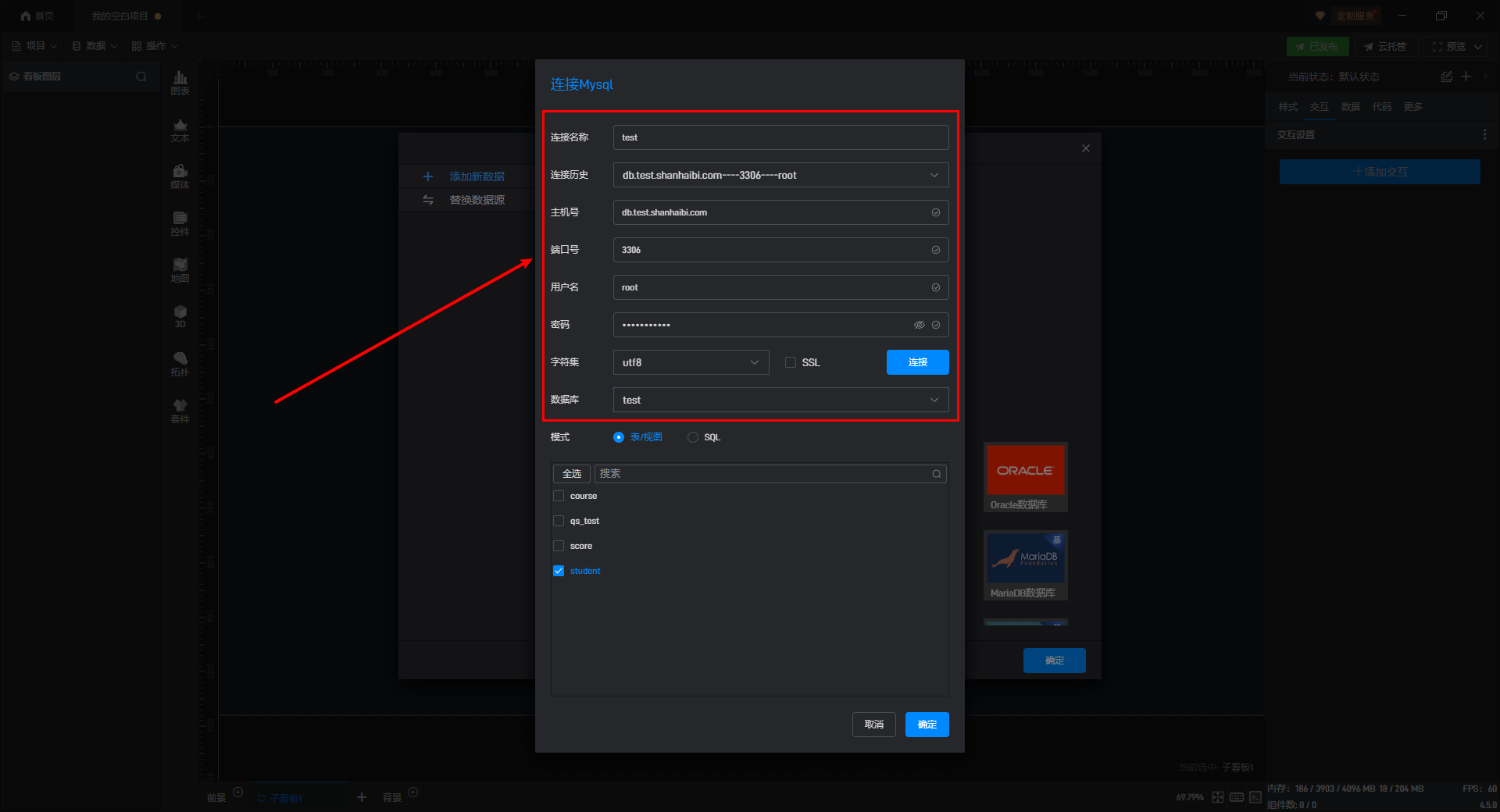Image resolution: width=1500 pixels, height=812 pixels.
Task: Switch to the 首页 home tab
Action: [x=37, y=16]
